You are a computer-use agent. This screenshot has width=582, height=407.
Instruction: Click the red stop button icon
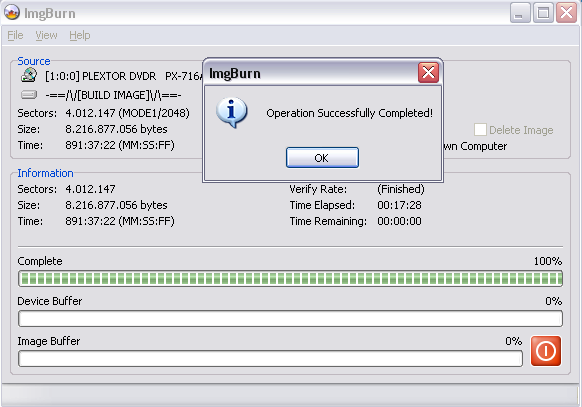(x=546, y=351)
